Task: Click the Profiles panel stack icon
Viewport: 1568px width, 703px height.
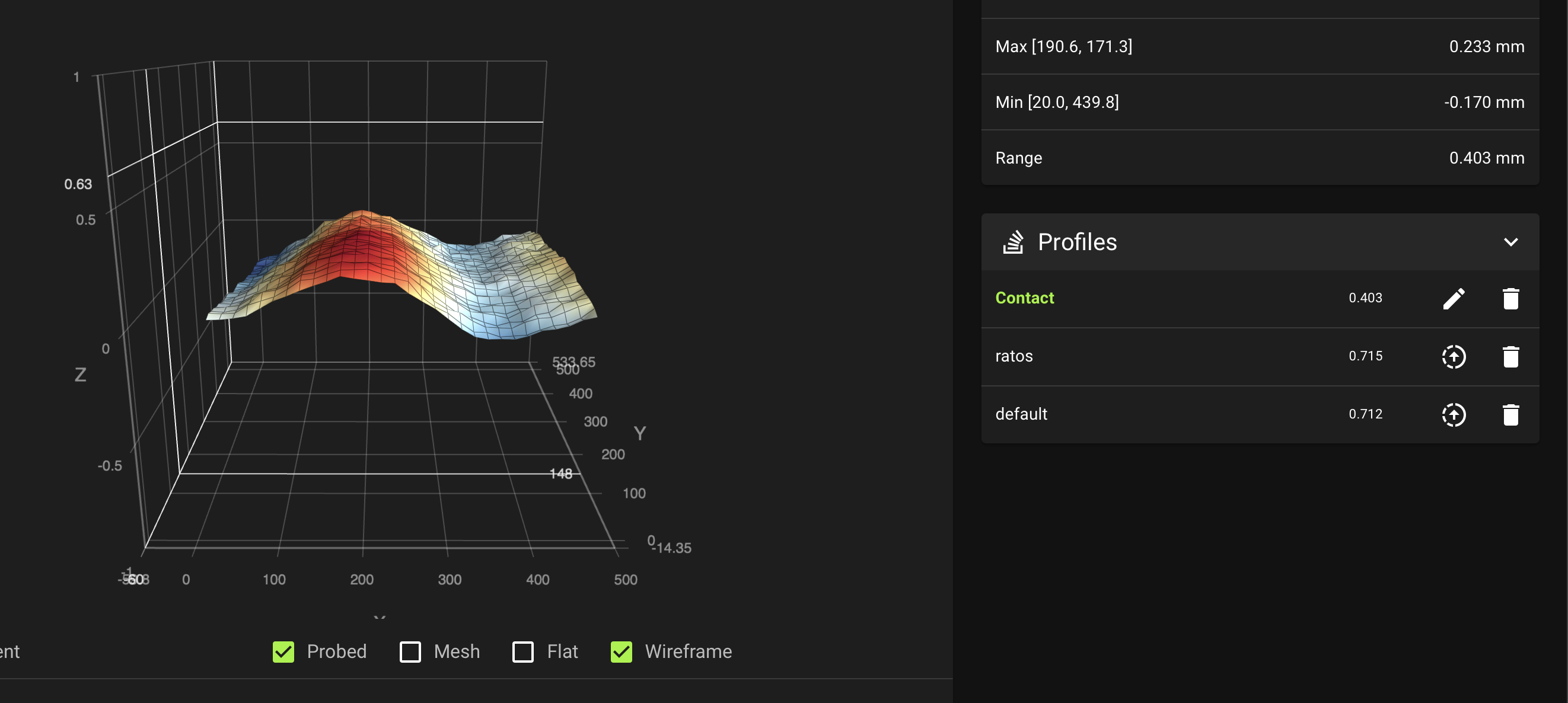Action: (1013, 242)
